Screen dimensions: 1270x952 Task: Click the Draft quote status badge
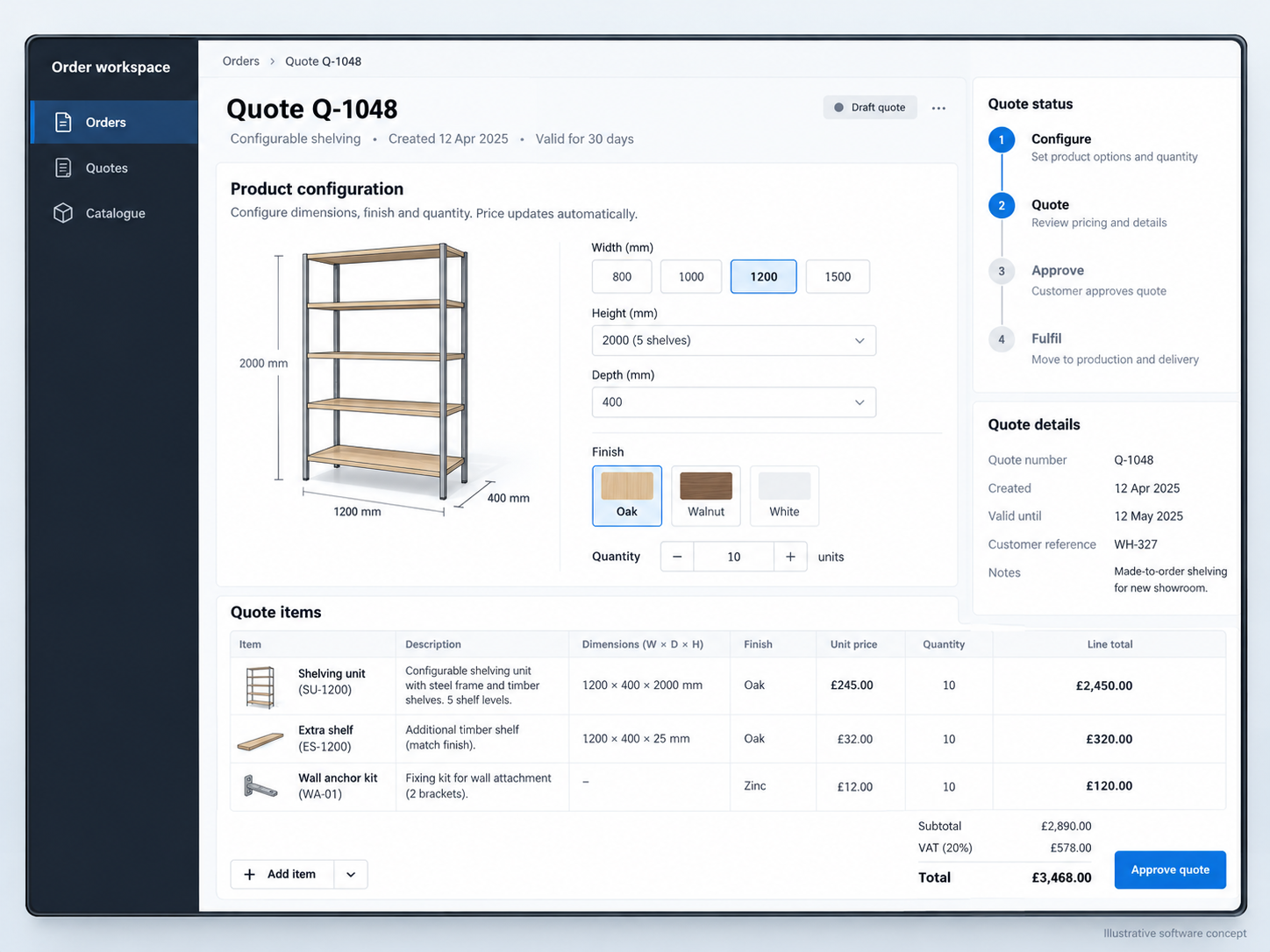pyautogui.click(x=870, y=108)
